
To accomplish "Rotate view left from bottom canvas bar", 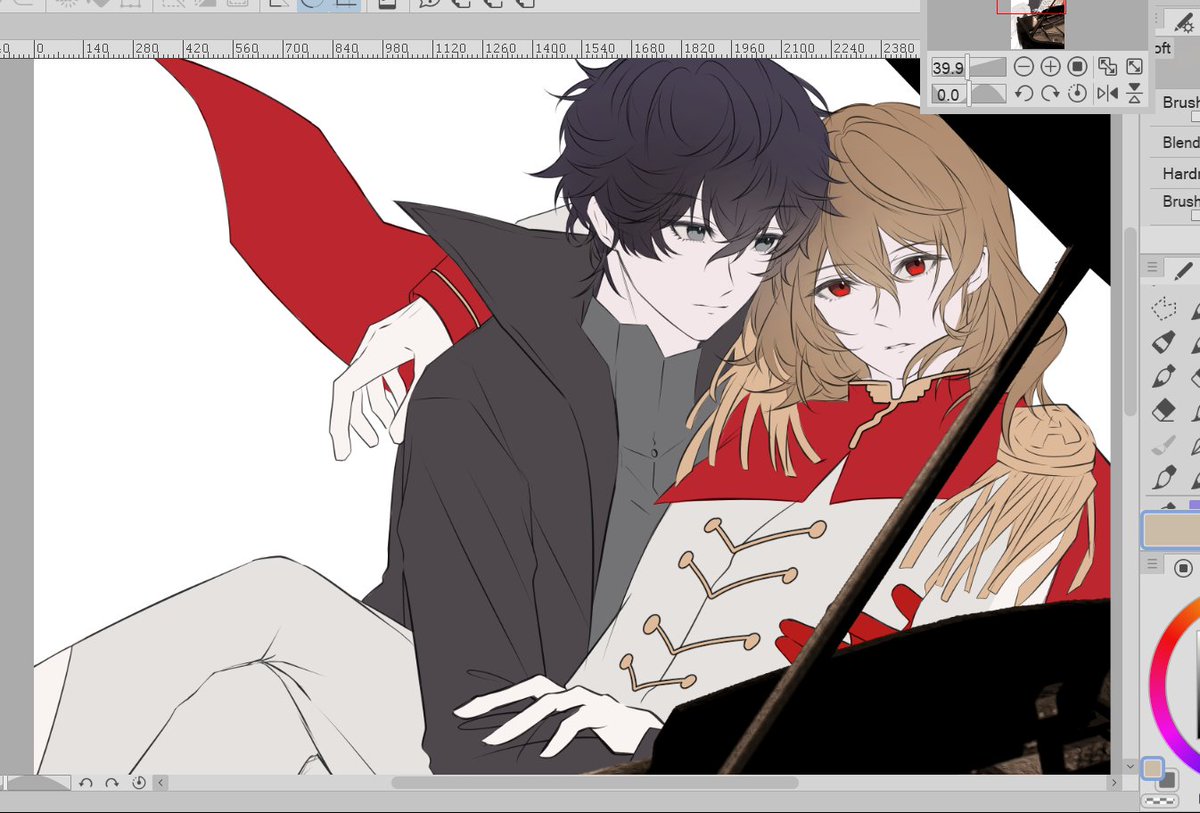I will coord(86,783).
